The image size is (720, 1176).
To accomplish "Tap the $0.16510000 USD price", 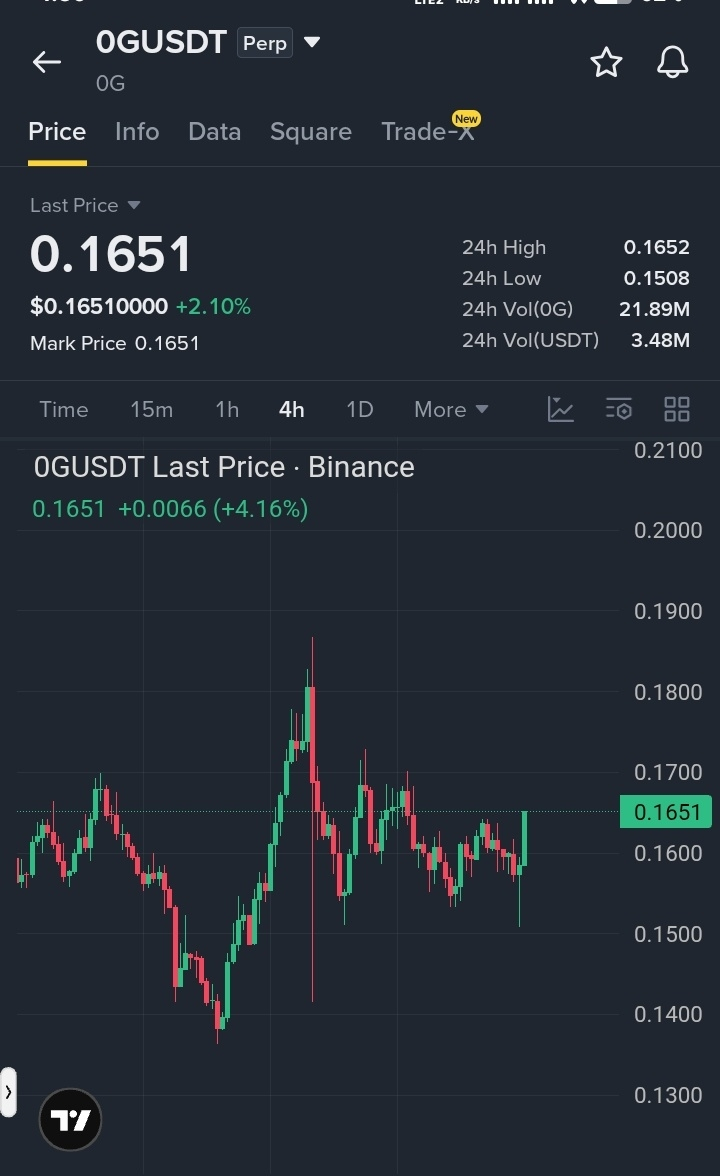I will (x=99, y=306).
